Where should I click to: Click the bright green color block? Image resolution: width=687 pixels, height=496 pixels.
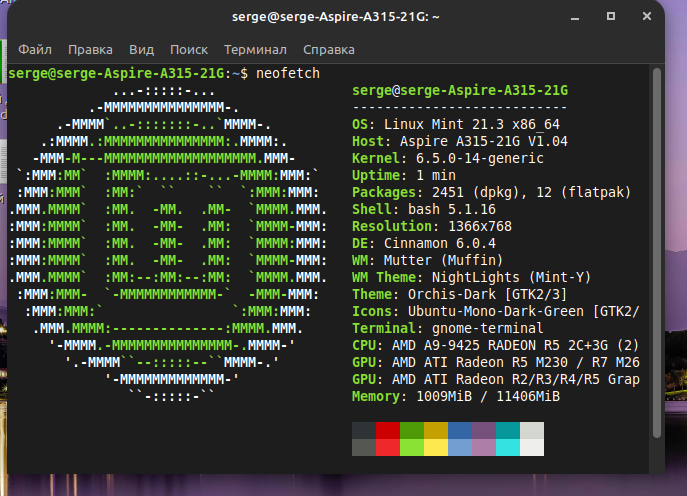(x=412, y=447)
